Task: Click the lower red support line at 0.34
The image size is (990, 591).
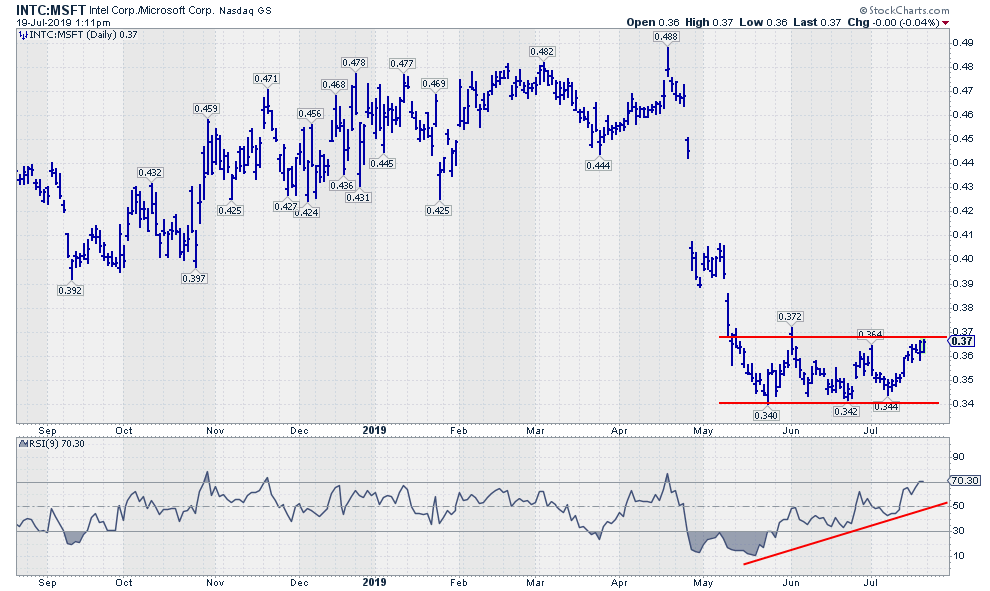Action: (829, 403)
